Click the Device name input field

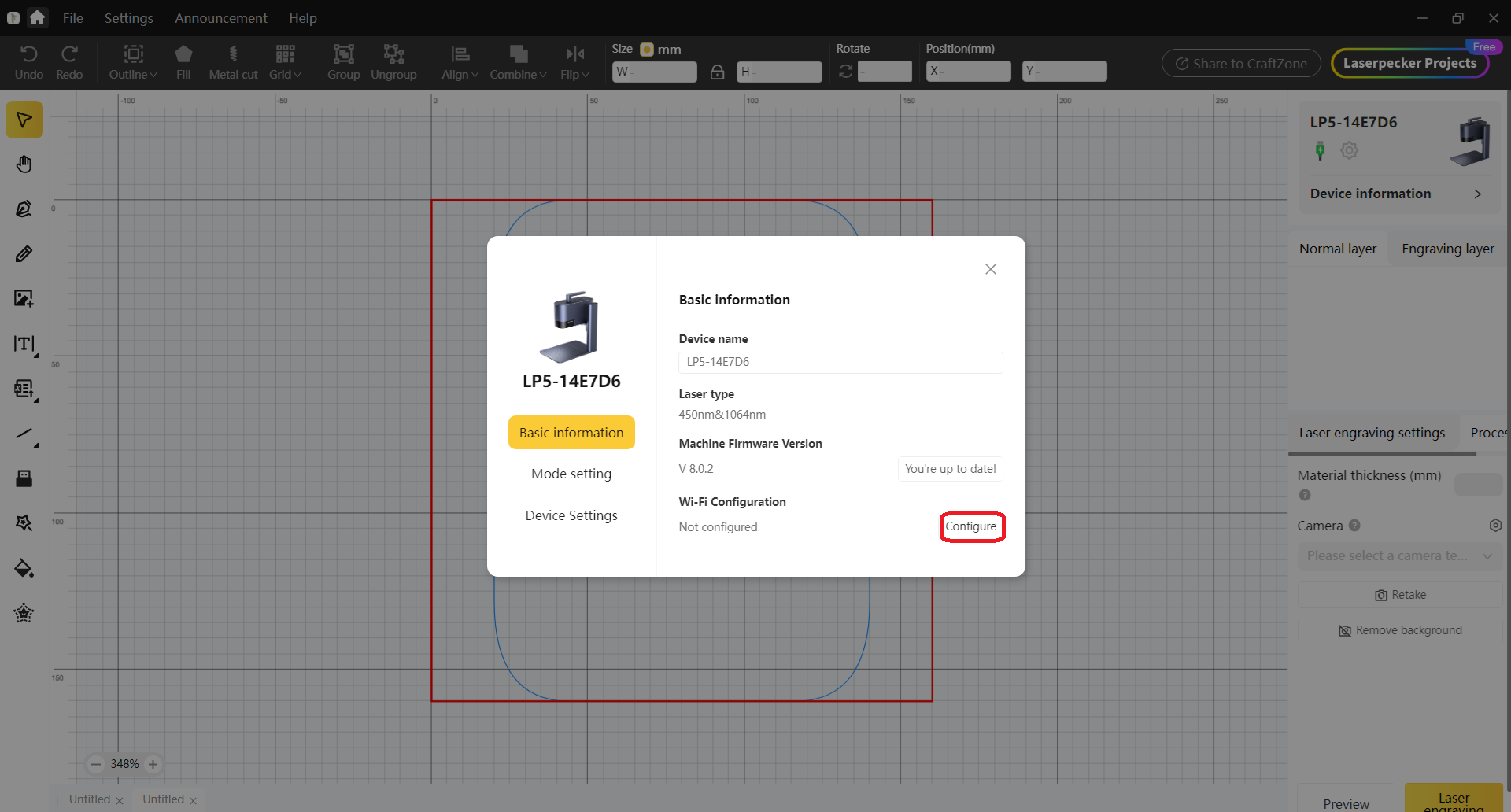pos(840,362)
